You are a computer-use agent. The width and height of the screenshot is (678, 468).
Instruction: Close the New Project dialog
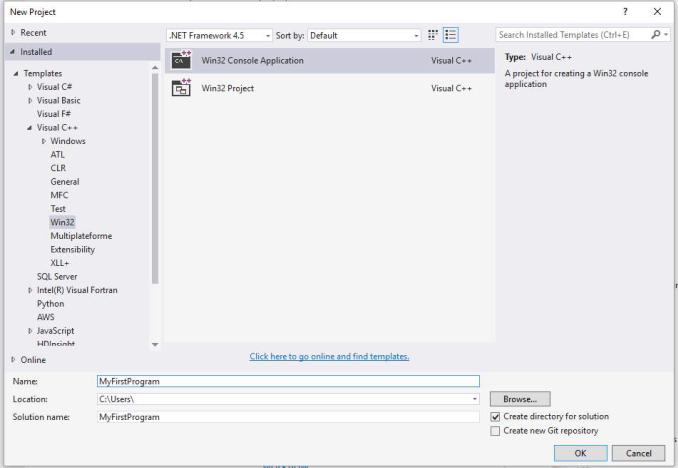657,12
